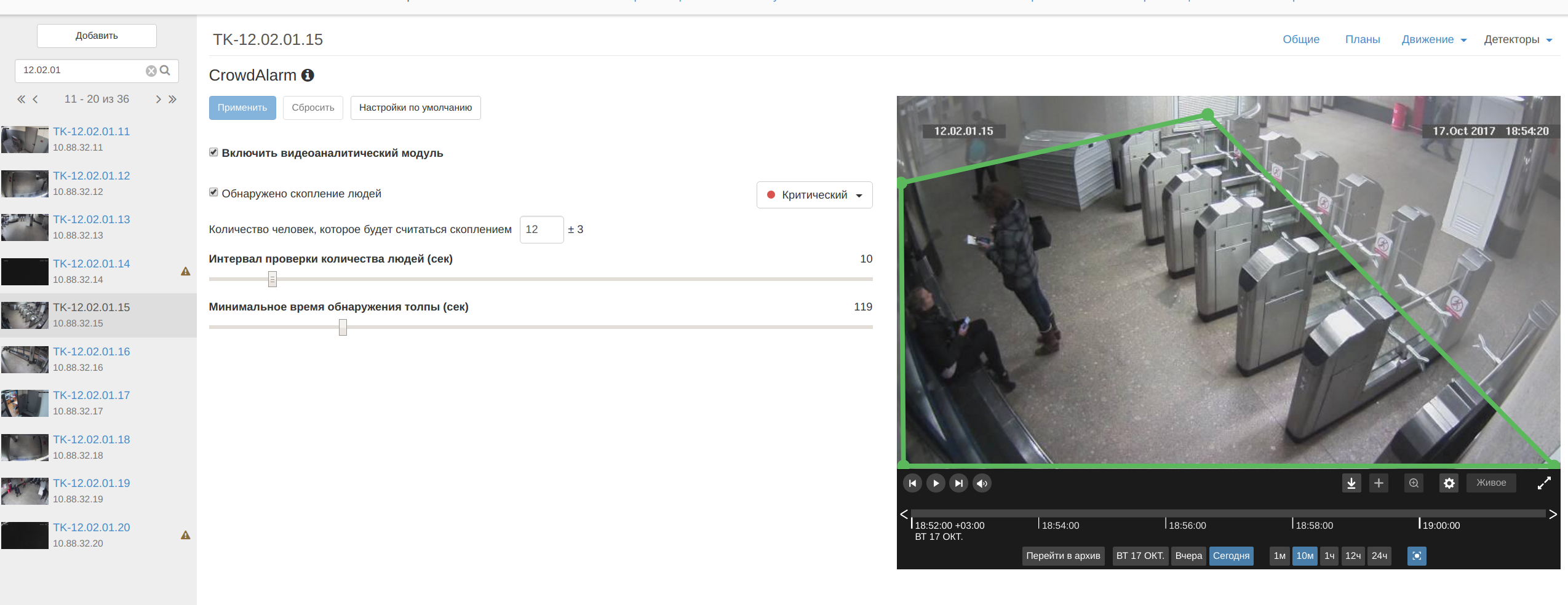Open CrowdAlarm info icon
The image size is (1568, 605).
click(x=308, y=75)
